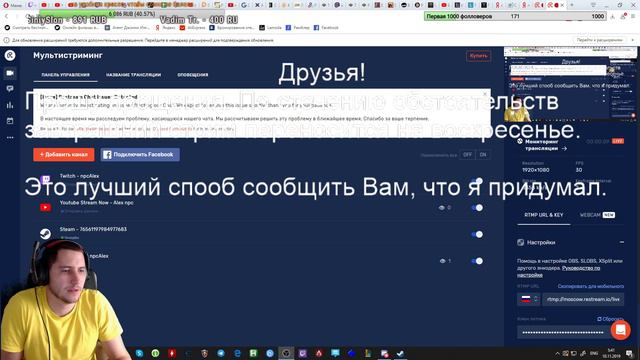Open the Windows notification center icon
Screen dimensions: 640x360
(x=629, y=353)
